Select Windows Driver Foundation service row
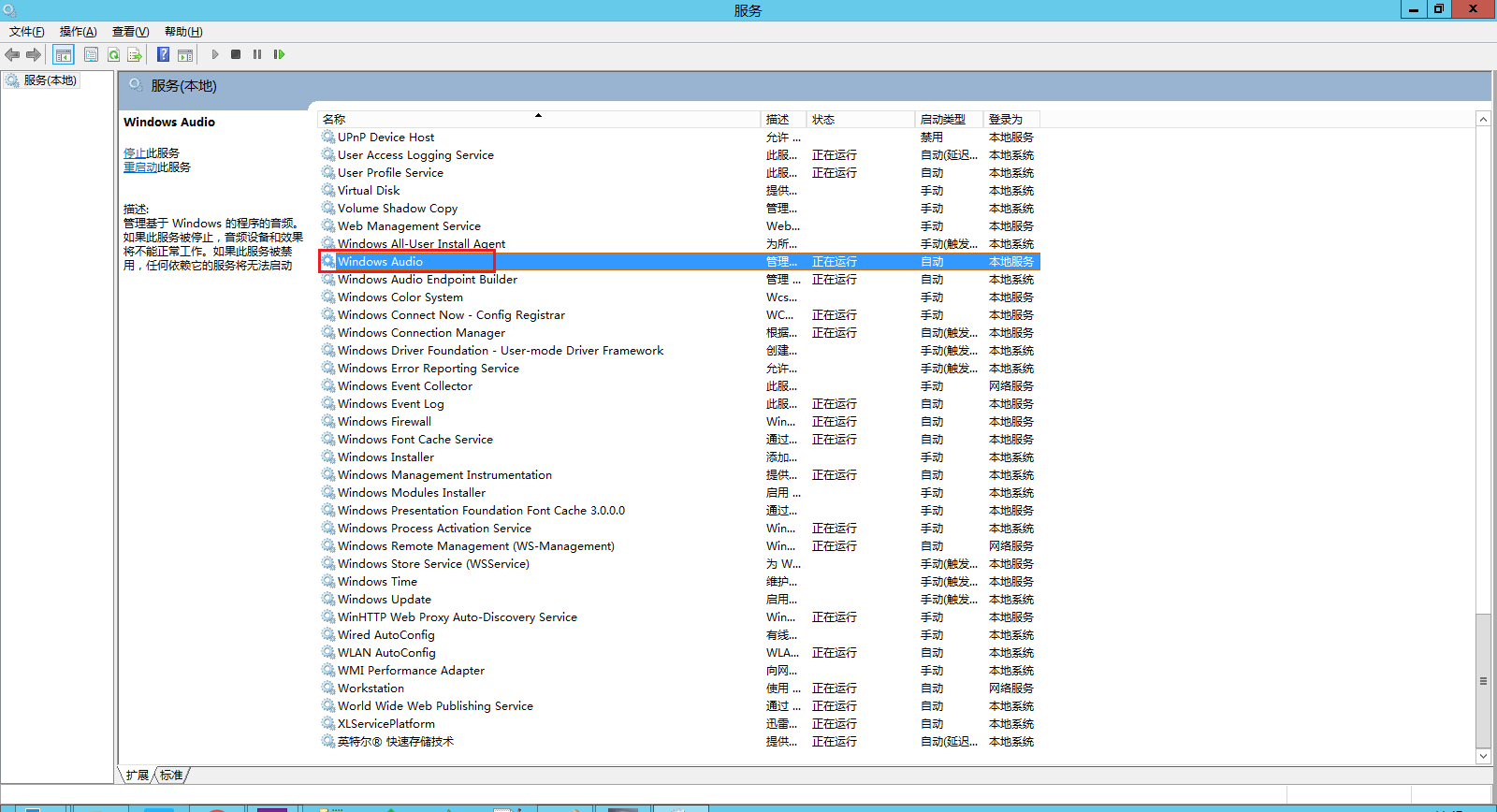Screen dimensions: 1497x812 (679, 351)
